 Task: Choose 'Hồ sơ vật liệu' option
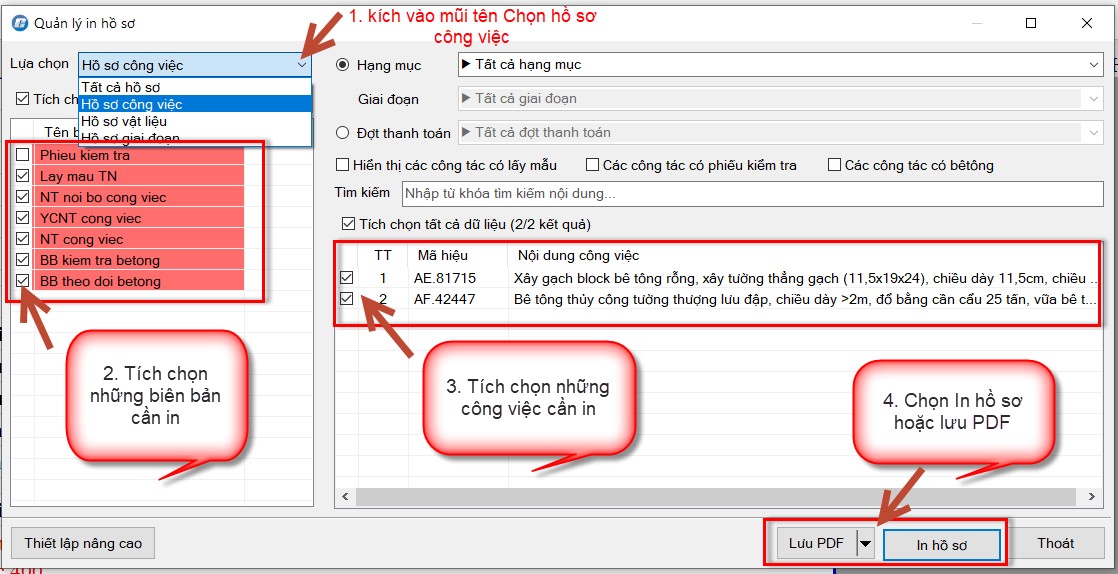[123, 121]
